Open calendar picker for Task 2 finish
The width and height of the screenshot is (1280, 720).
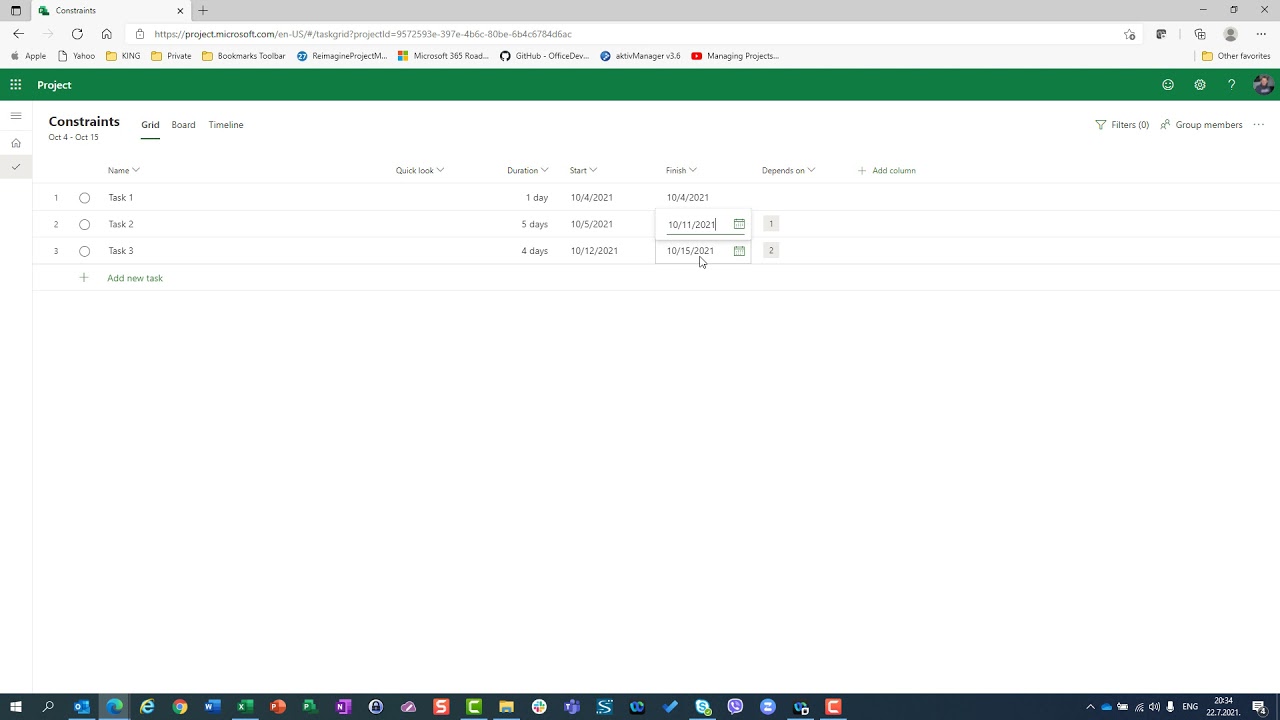pyautogui.click(x=739, y=224)
